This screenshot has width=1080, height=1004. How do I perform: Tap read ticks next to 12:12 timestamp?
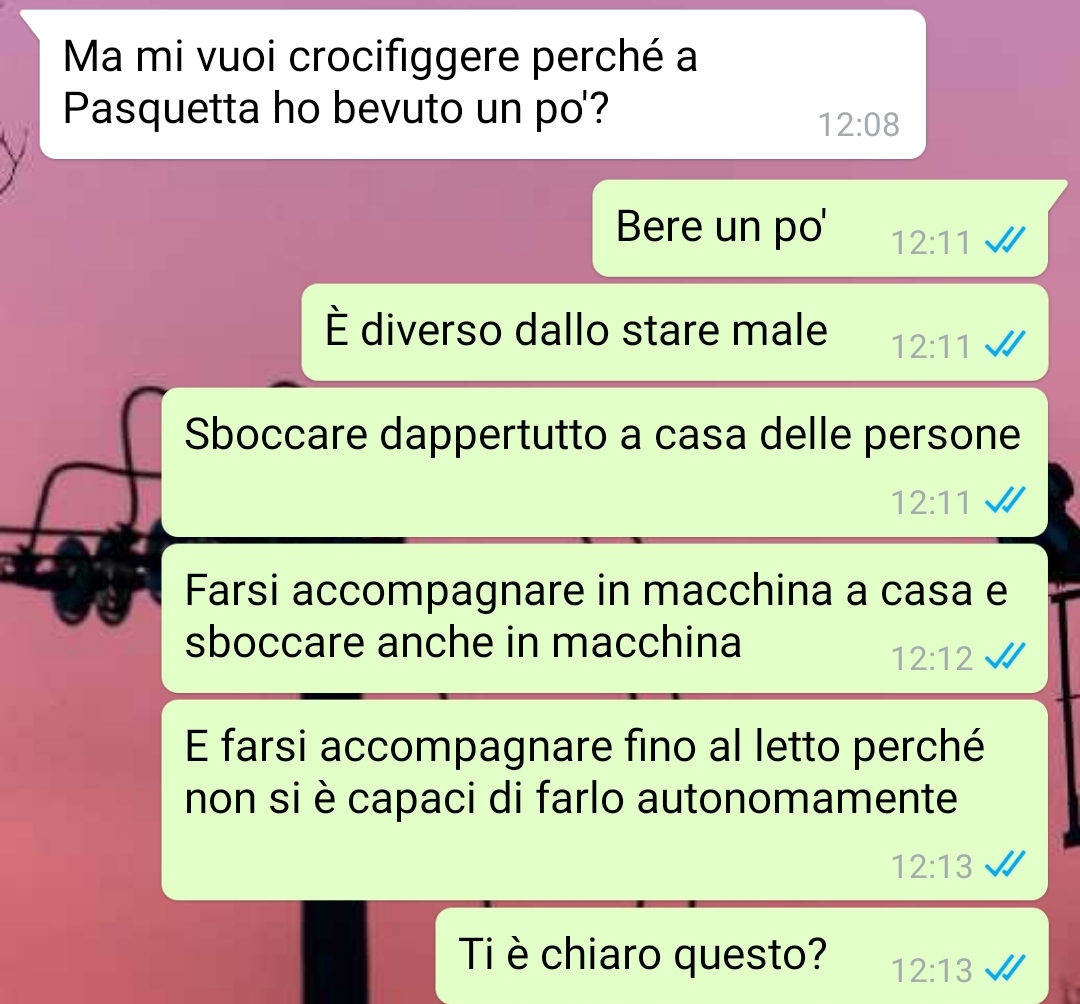[1005, 656]
